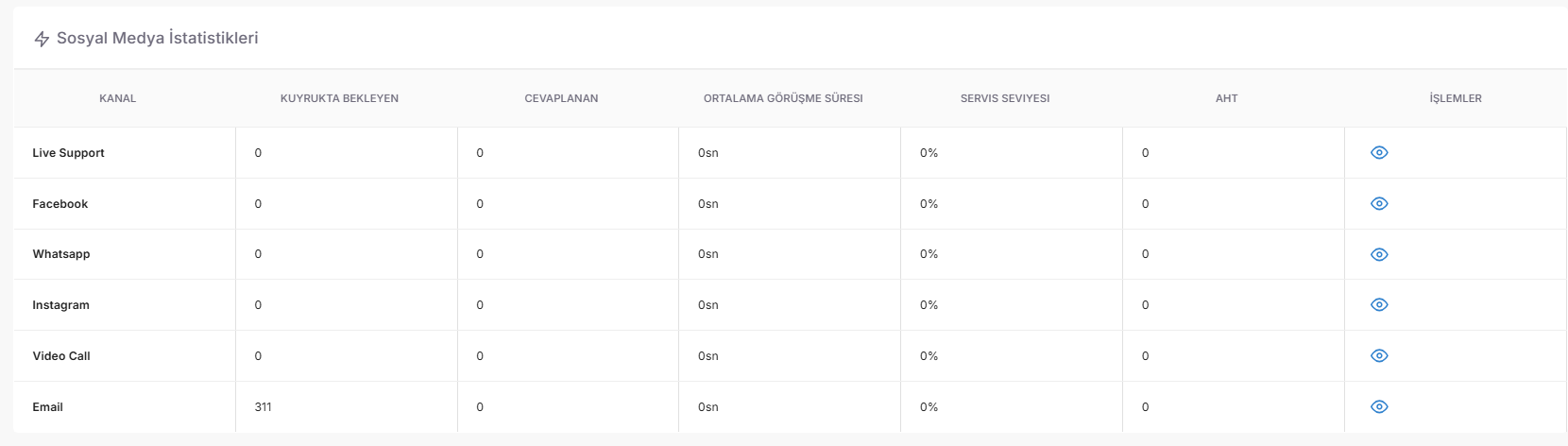
Task: Select the SERVIS SEVIYESI header
Action: pos(1005,98)
